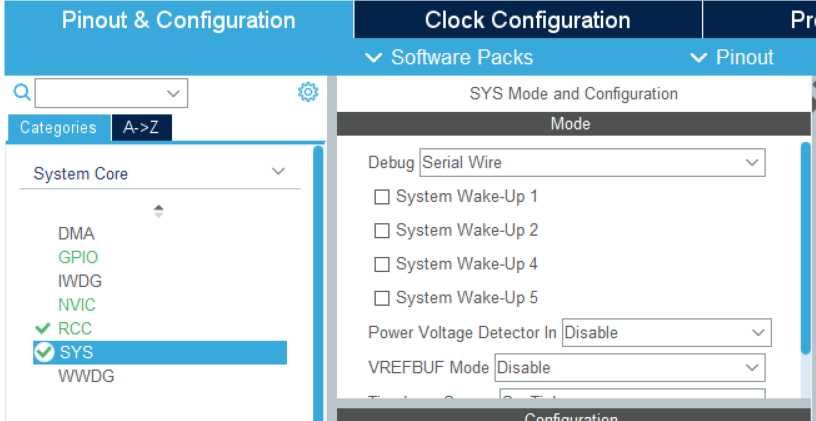Viewport: 816px width, 421px height.
Task: Click the search magnifier icon
Action: pyautogui.click(x=21, y=93)
